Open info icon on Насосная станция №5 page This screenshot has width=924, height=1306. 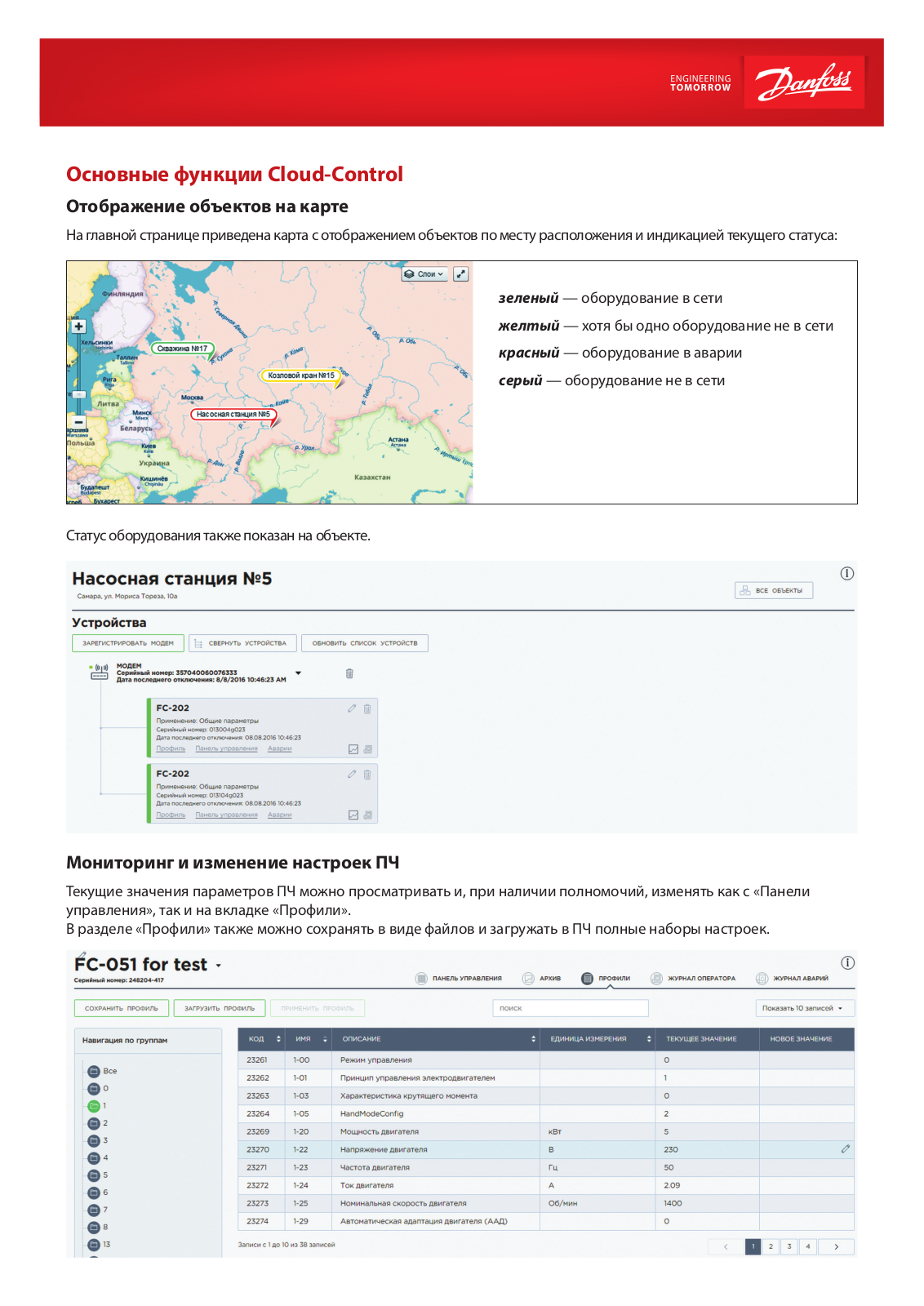point(847,573)
